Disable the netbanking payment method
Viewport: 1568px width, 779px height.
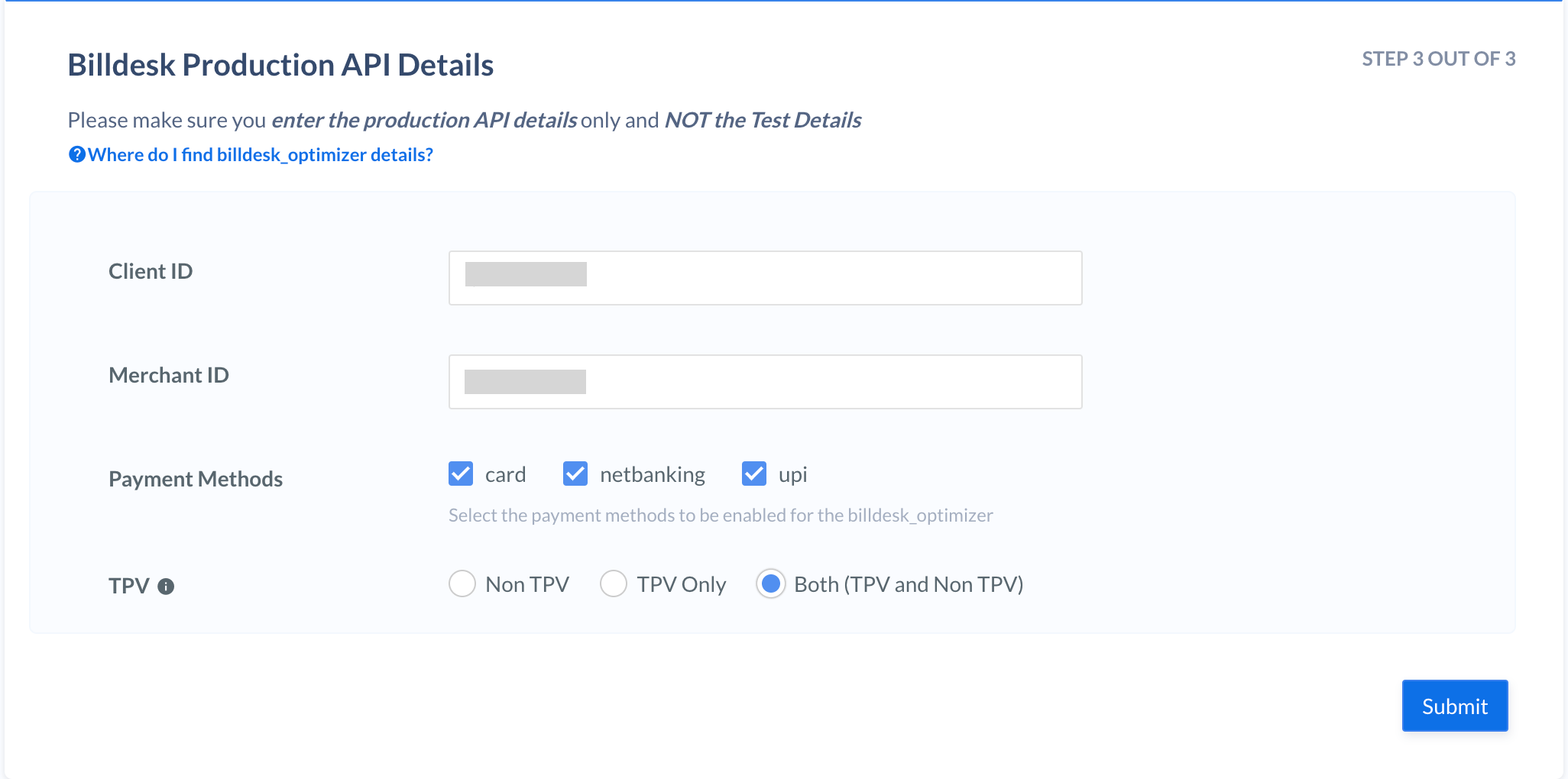(x=575, y=474)
